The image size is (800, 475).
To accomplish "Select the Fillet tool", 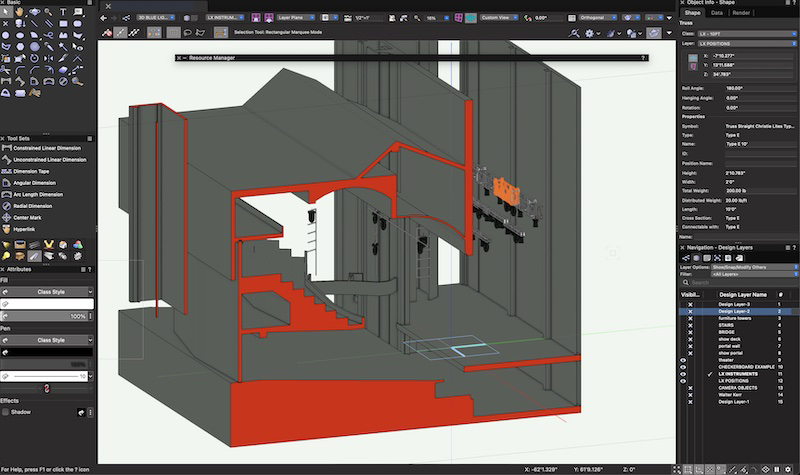I will click(x=20, y=70).
